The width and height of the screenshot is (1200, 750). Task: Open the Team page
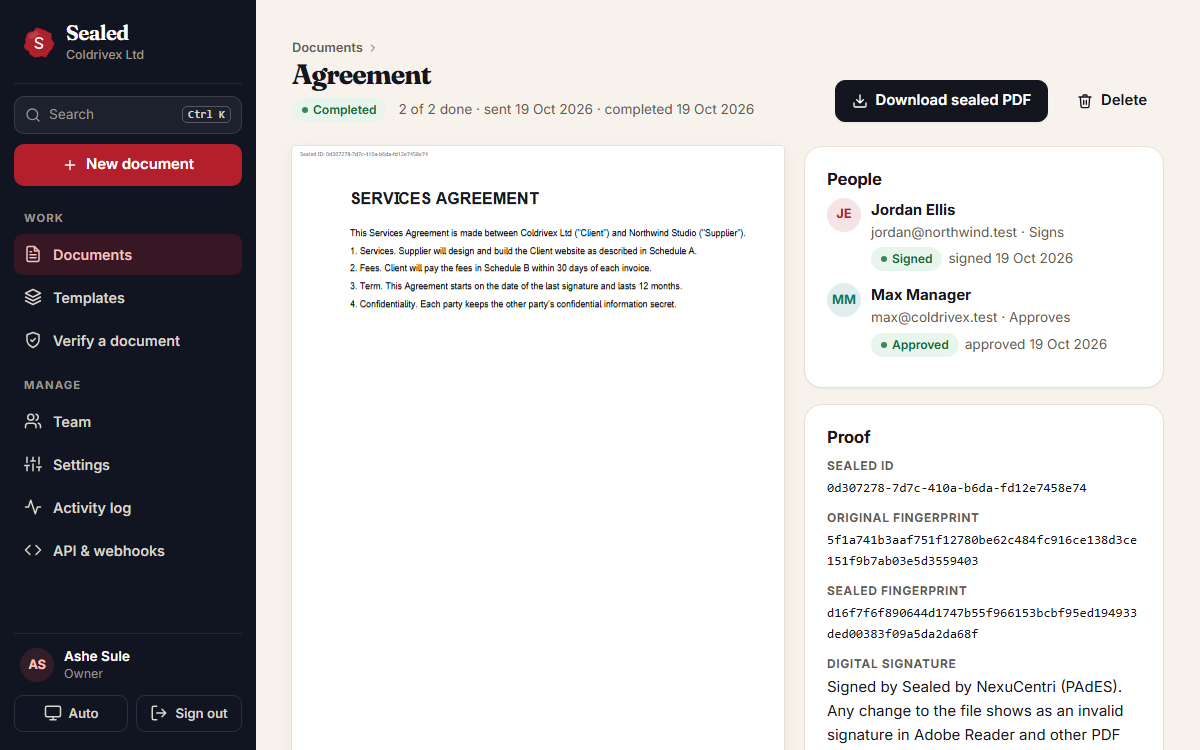coord(128,422)
